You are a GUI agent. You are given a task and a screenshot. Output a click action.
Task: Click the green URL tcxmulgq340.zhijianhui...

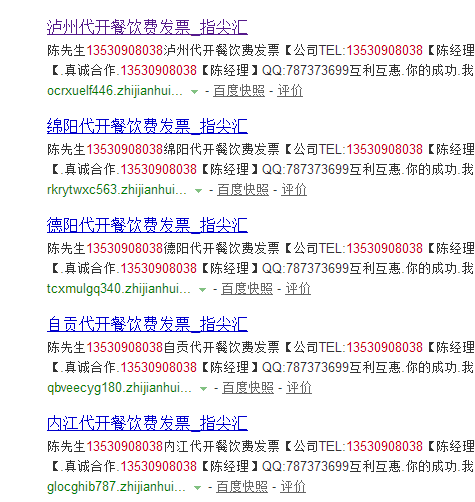(119, 289)
